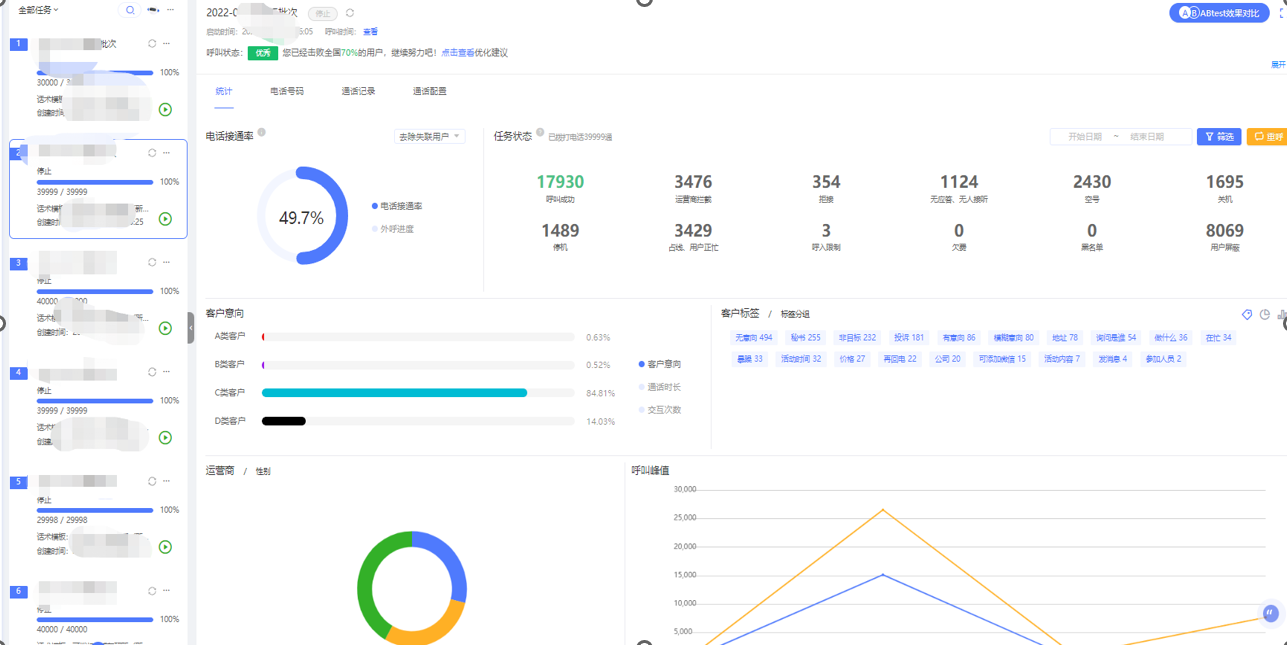Open the more options menu for task 4
Viewport: 1287px width, 645px height.
(x=167, y=372)
